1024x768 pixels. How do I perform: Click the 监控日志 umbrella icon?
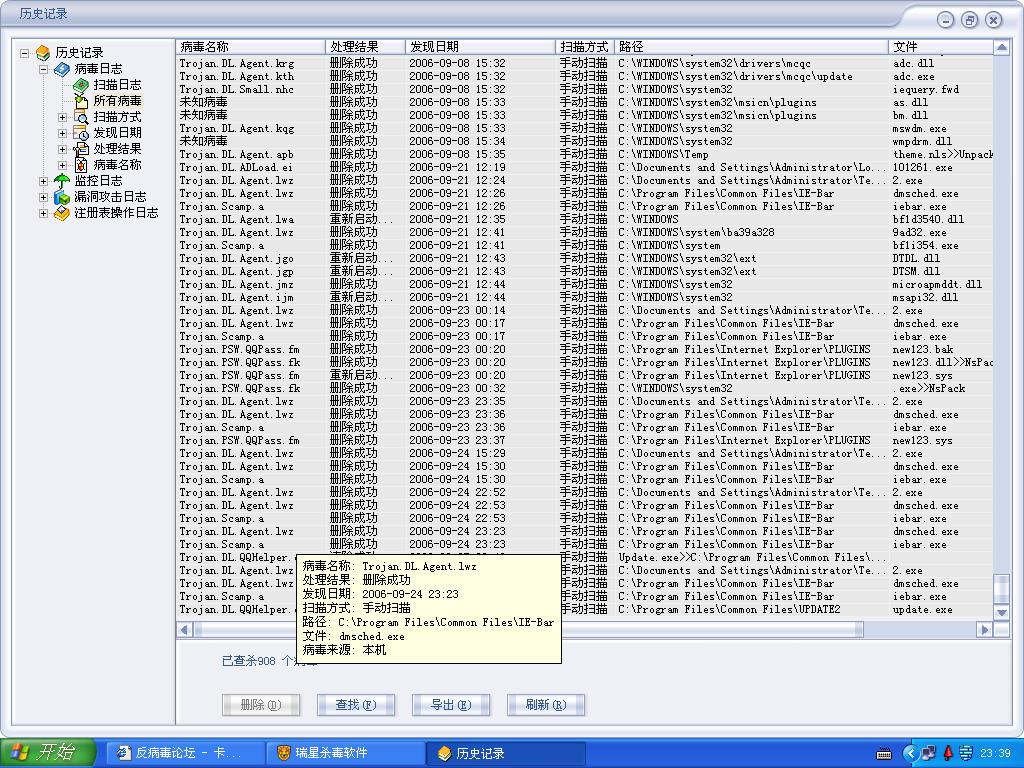click(x=62, y=181)
